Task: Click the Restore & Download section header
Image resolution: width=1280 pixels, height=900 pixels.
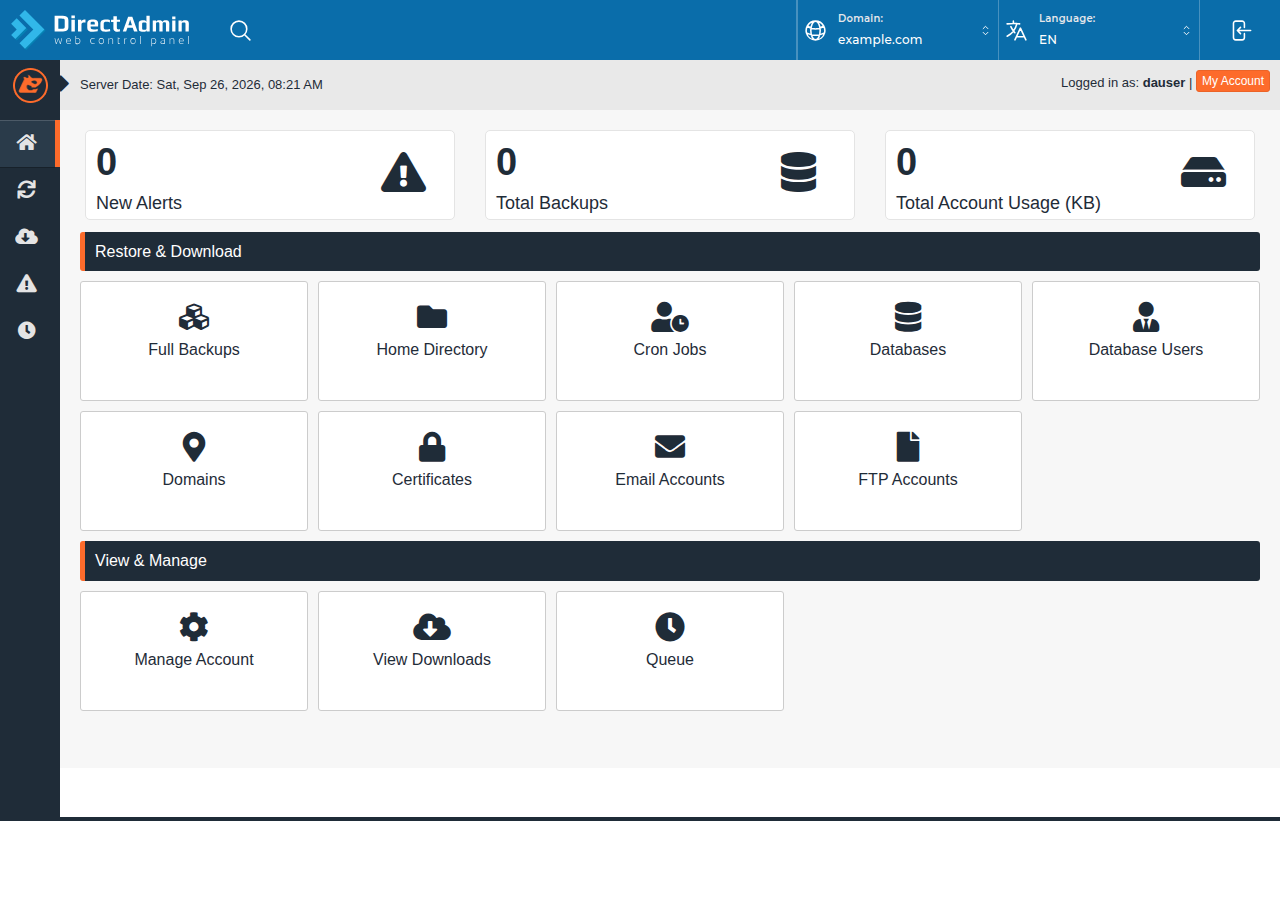Action: pyautogui.click(x=670, y=252)
